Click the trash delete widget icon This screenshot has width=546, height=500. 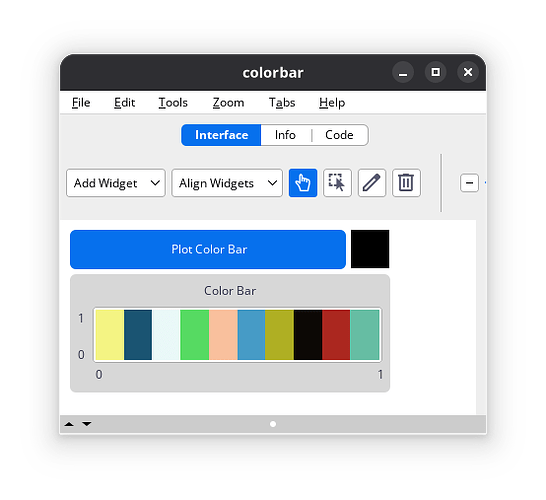click(406, 183)
